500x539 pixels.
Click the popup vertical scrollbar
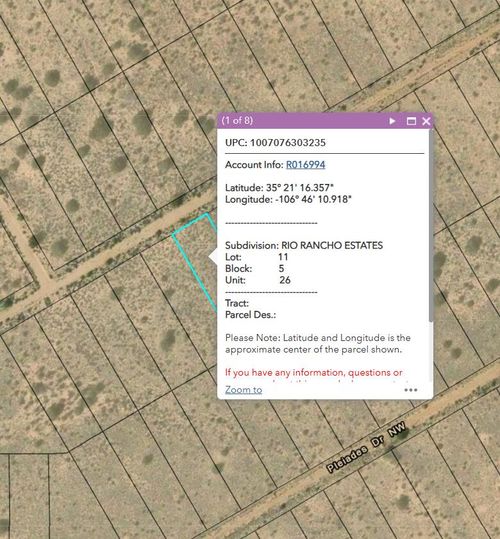[431, 227]
